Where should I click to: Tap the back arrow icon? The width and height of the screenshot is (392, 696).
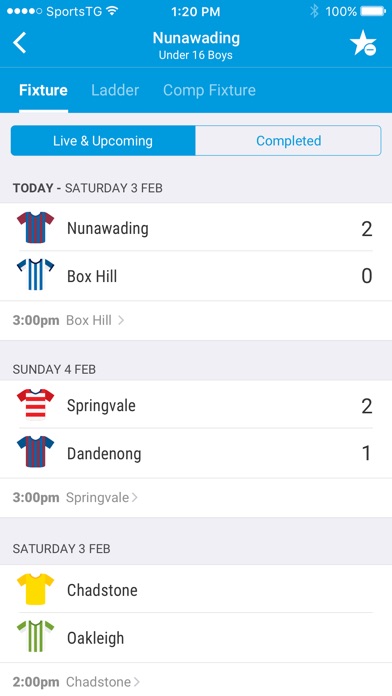(x=20, y=43)
